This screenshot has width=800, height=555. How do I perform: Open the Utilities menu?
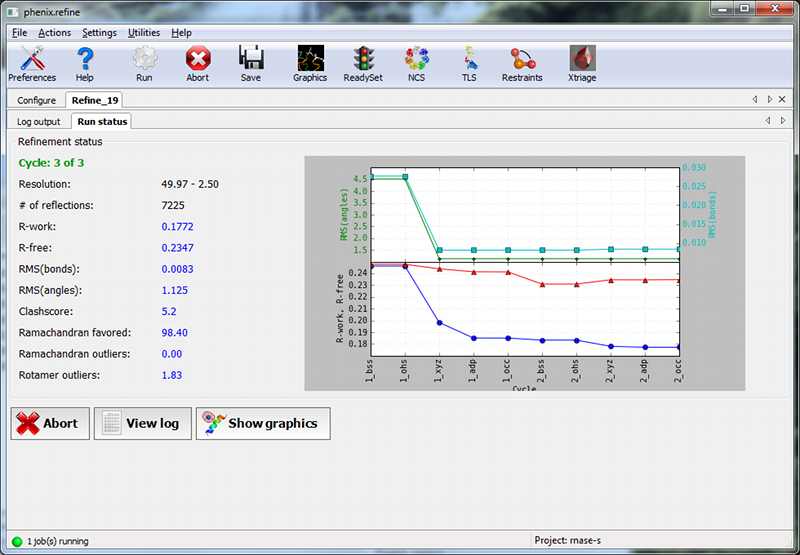point(144,33)
